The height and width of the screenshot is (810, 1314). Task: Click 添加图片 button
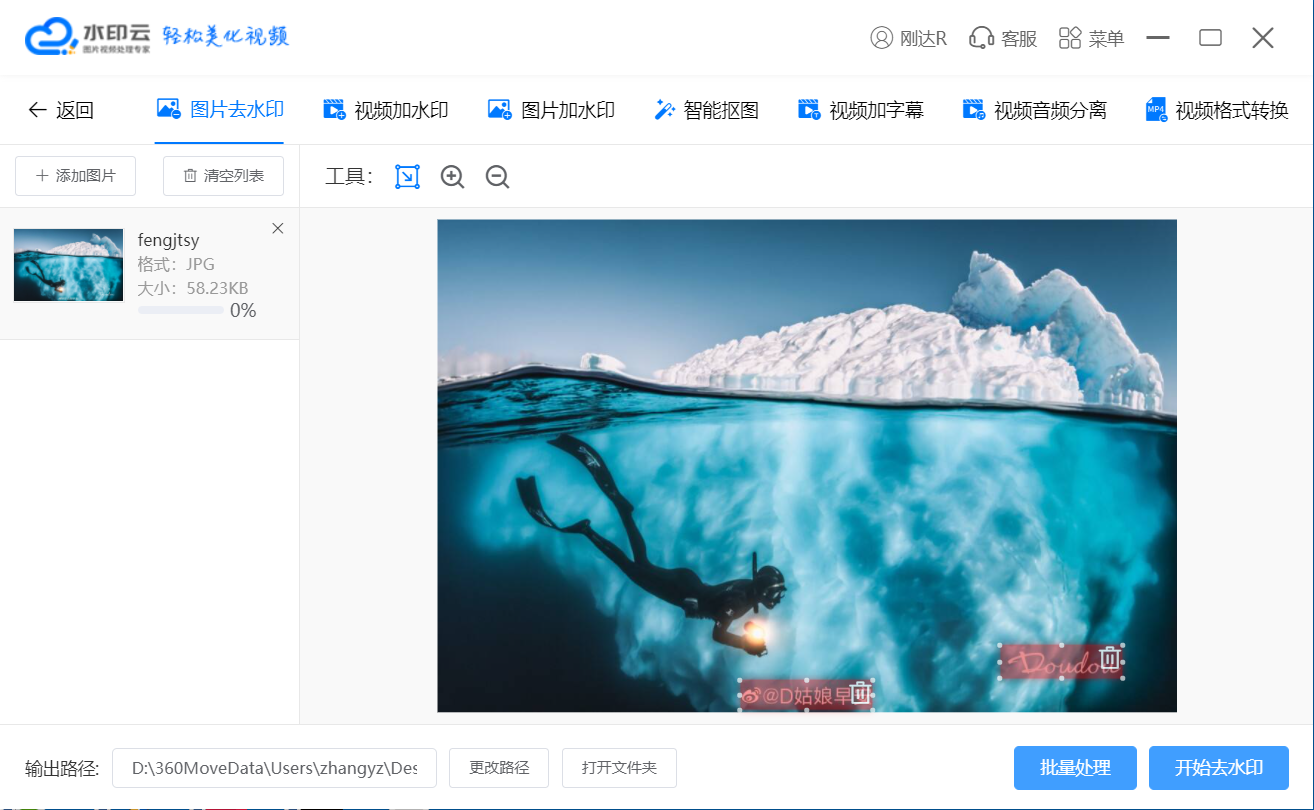[75, 176]
